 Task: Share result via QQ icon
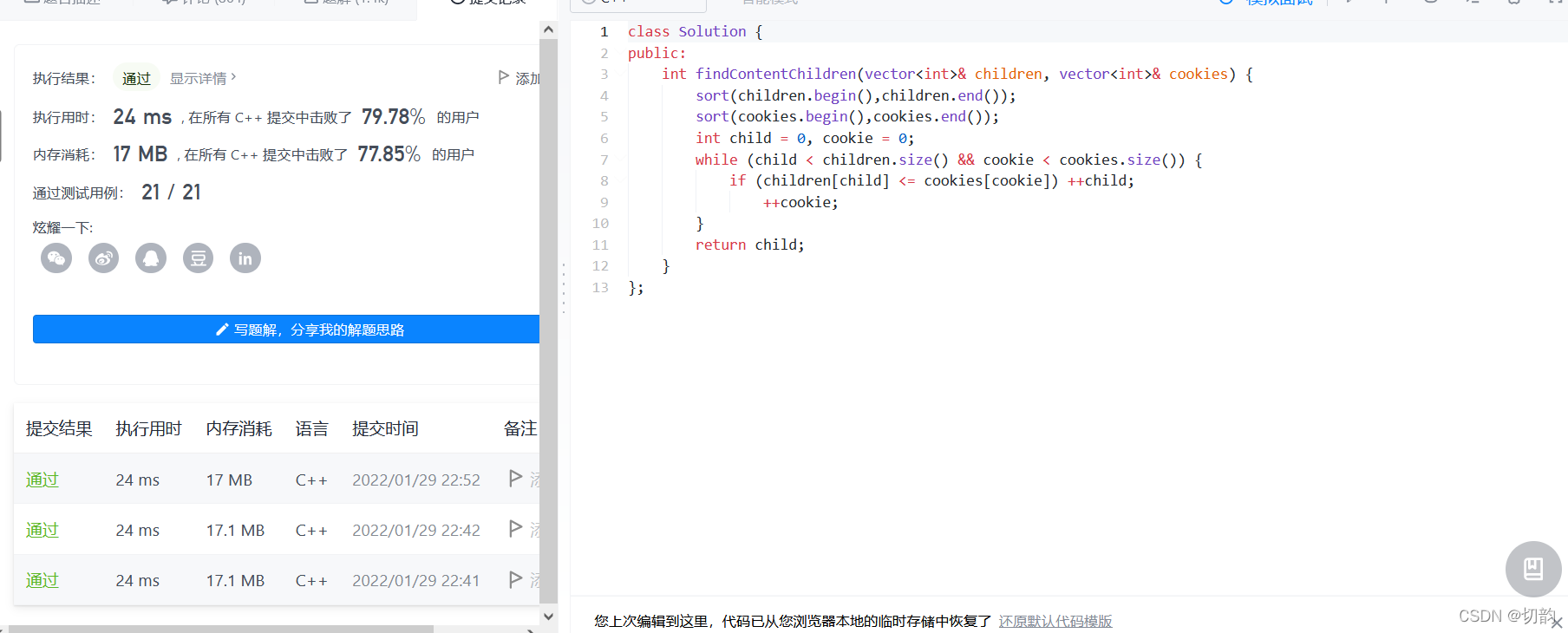click(x=151, y=258)
